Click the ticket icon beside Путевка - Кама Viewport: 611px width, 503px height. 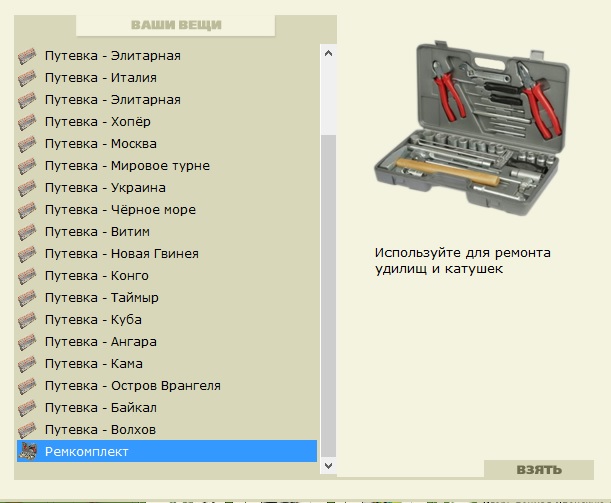point(27,364)
